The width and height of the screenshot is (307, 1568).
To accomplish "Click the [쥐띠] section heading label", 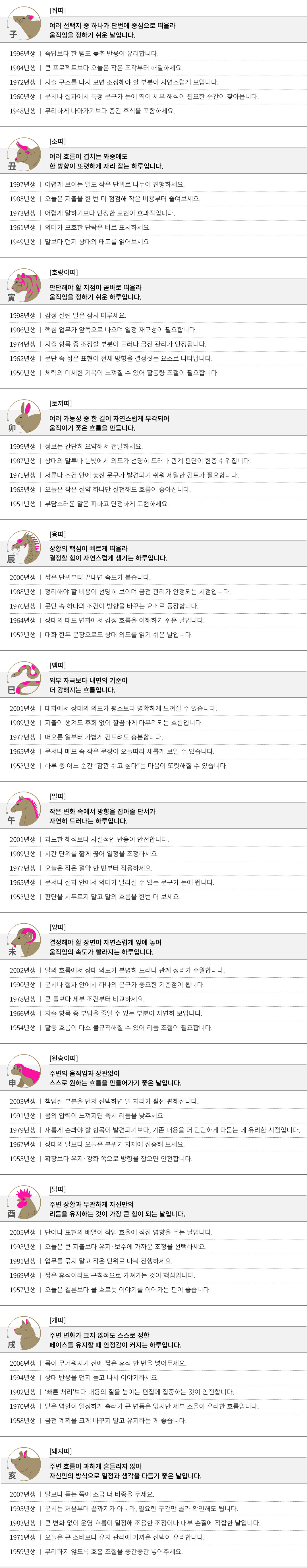I will coord(57,11).
